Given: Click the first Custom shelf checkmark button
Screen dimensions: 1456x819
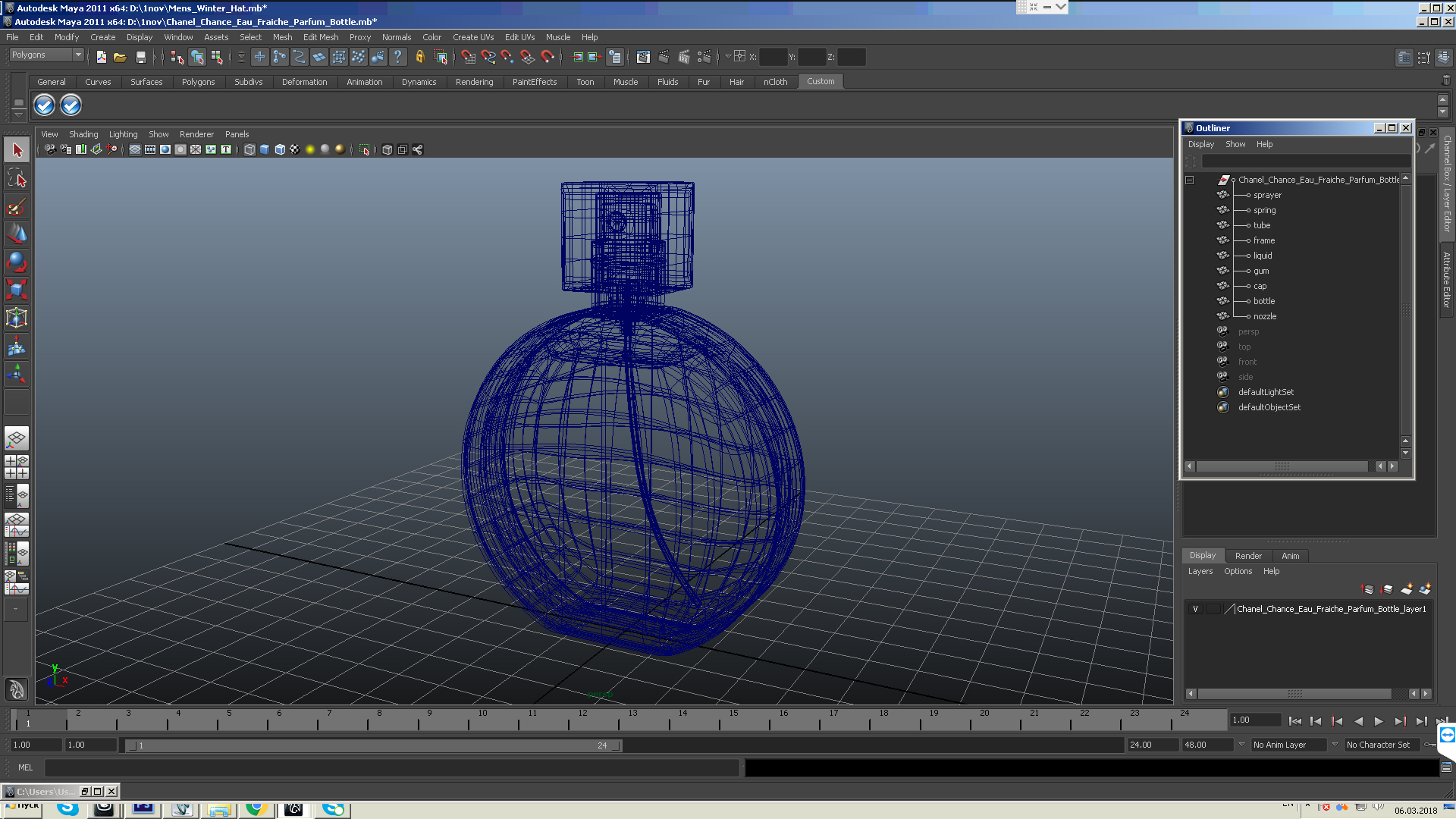Looking at the screenshot, I should click(x=45, y=105).
